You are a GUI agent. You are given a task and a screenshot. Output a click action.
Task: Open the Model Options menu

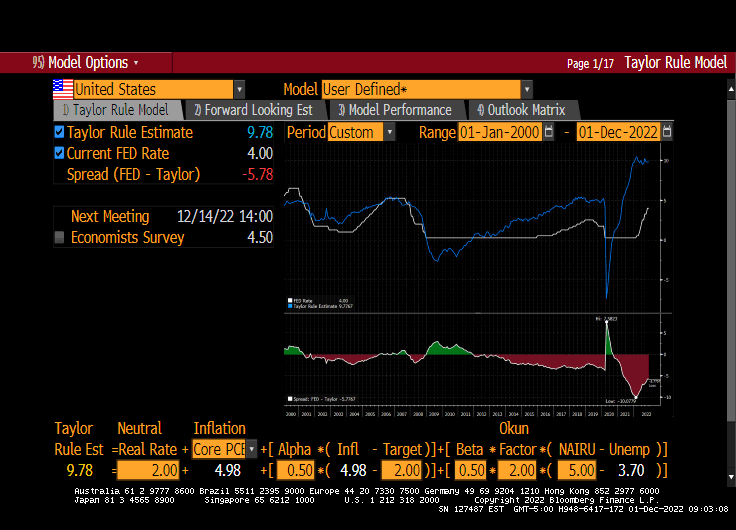[86, 62]
